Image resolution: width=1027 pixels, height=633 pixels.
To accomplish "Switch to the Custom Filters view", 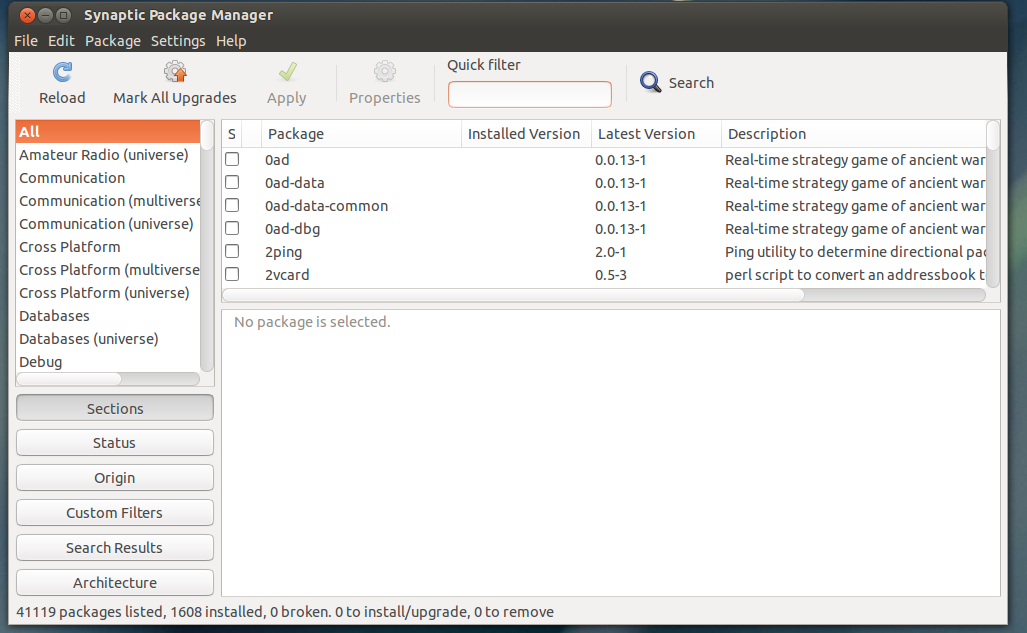I will 115,513.
